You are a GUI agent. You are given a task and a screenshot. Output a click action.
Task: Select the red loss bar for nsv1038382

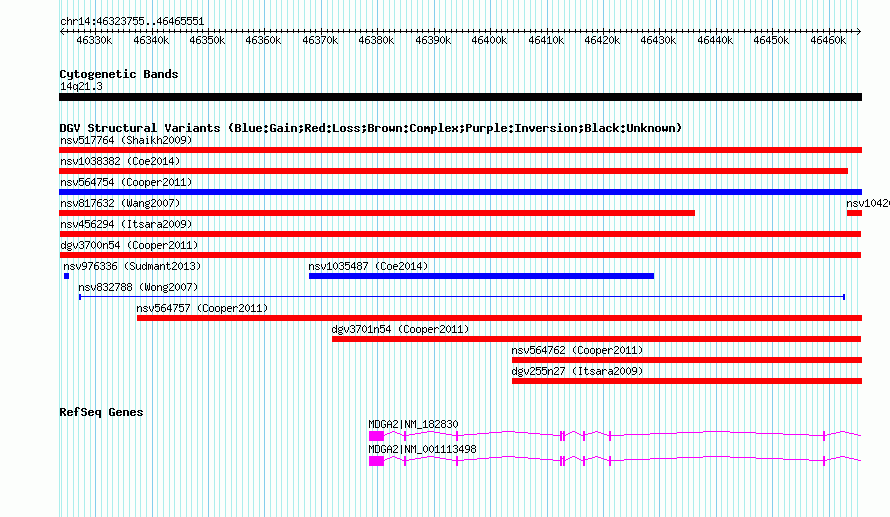[x=454, y=171]
